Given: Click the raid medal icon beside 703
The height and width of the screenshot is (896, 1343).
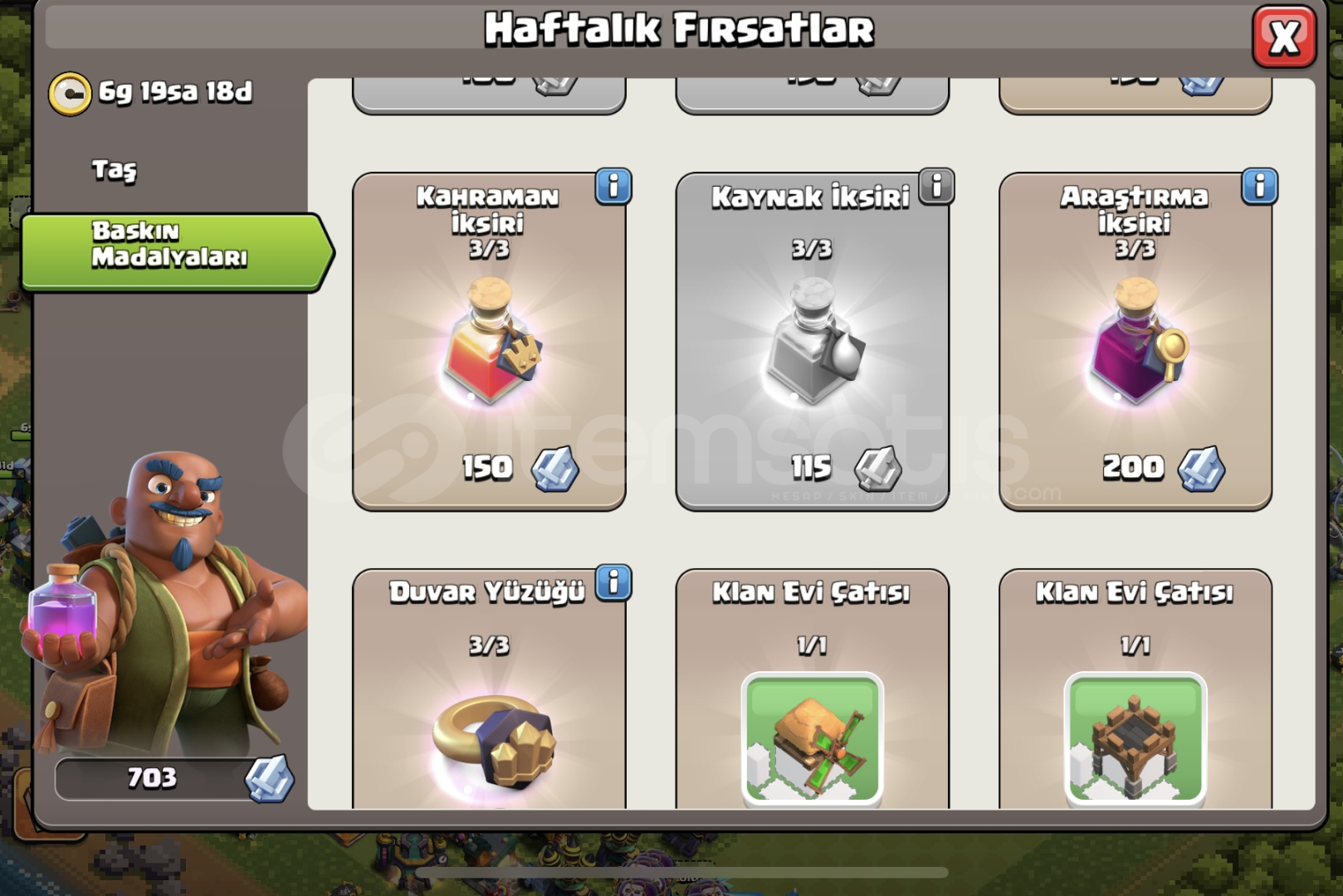Looking at the screenshot, I should coord(270,778).
